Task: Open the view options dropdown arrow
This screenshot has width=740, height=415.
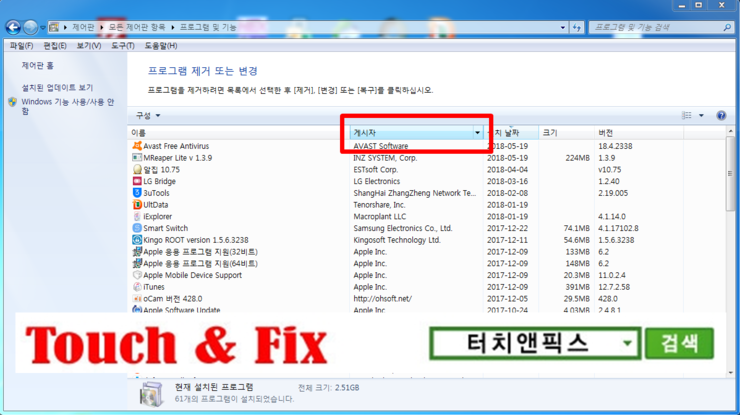Action: pyautogui.click(x=701, y=116)
